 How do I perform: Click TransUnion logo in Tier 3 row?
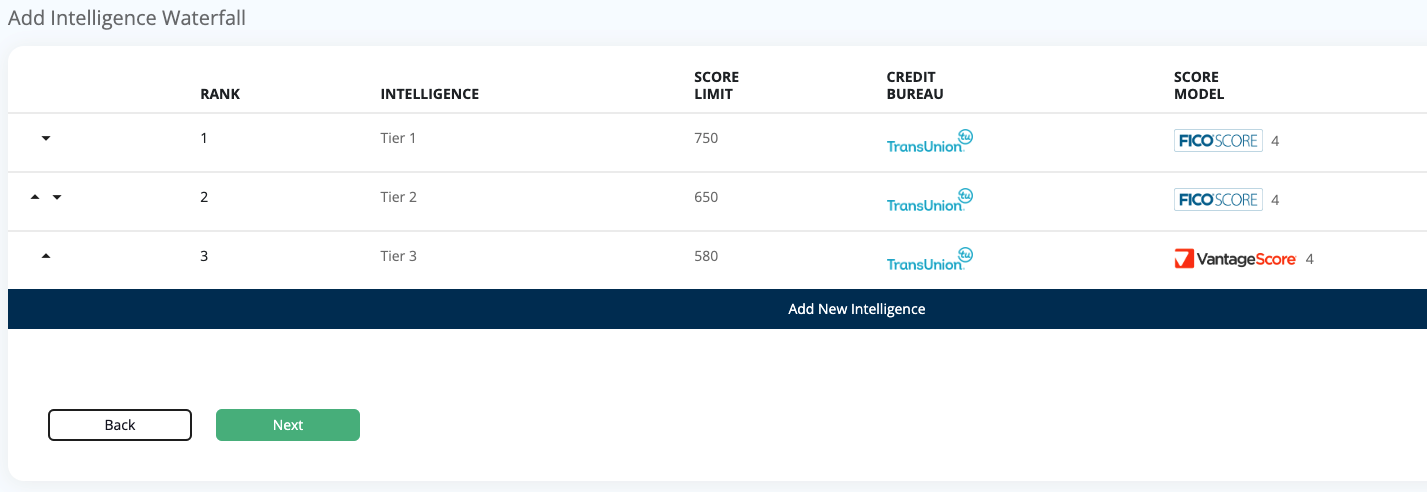pyautogui.click(x=930, y=259)
